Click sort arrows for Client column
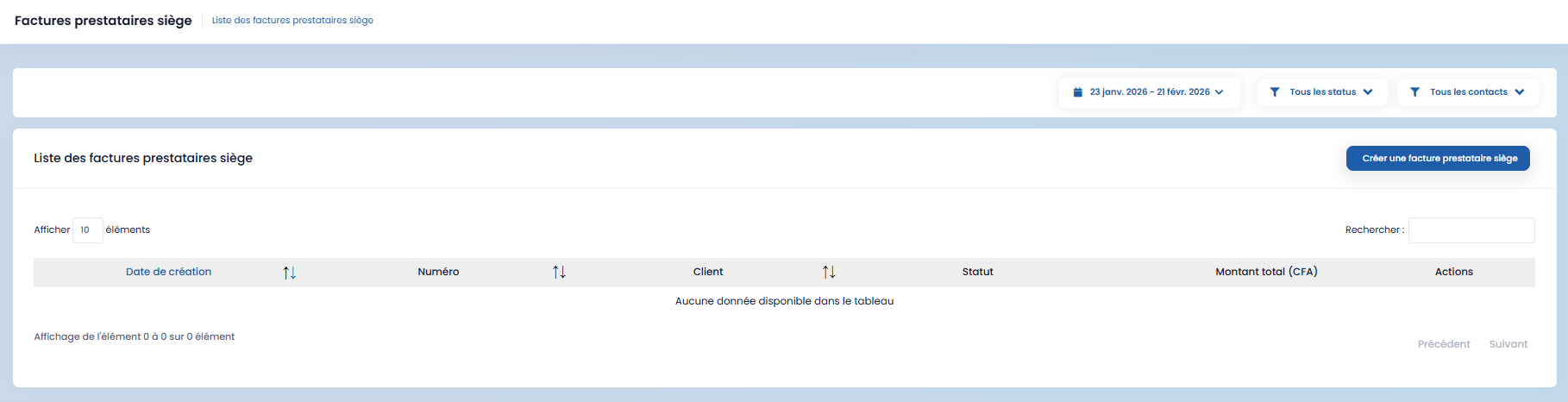 [829, 273]
